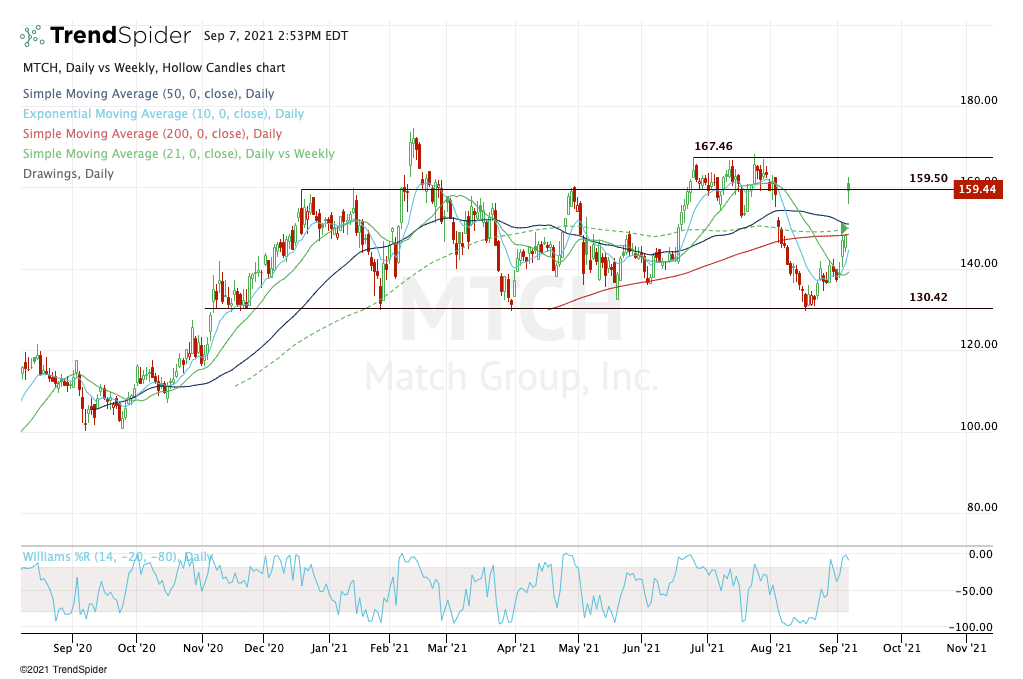Select the Simple Moving Average (21) Daily vs Weekly legend
The height and width of the screenshot is (679, 1023).
179,154
